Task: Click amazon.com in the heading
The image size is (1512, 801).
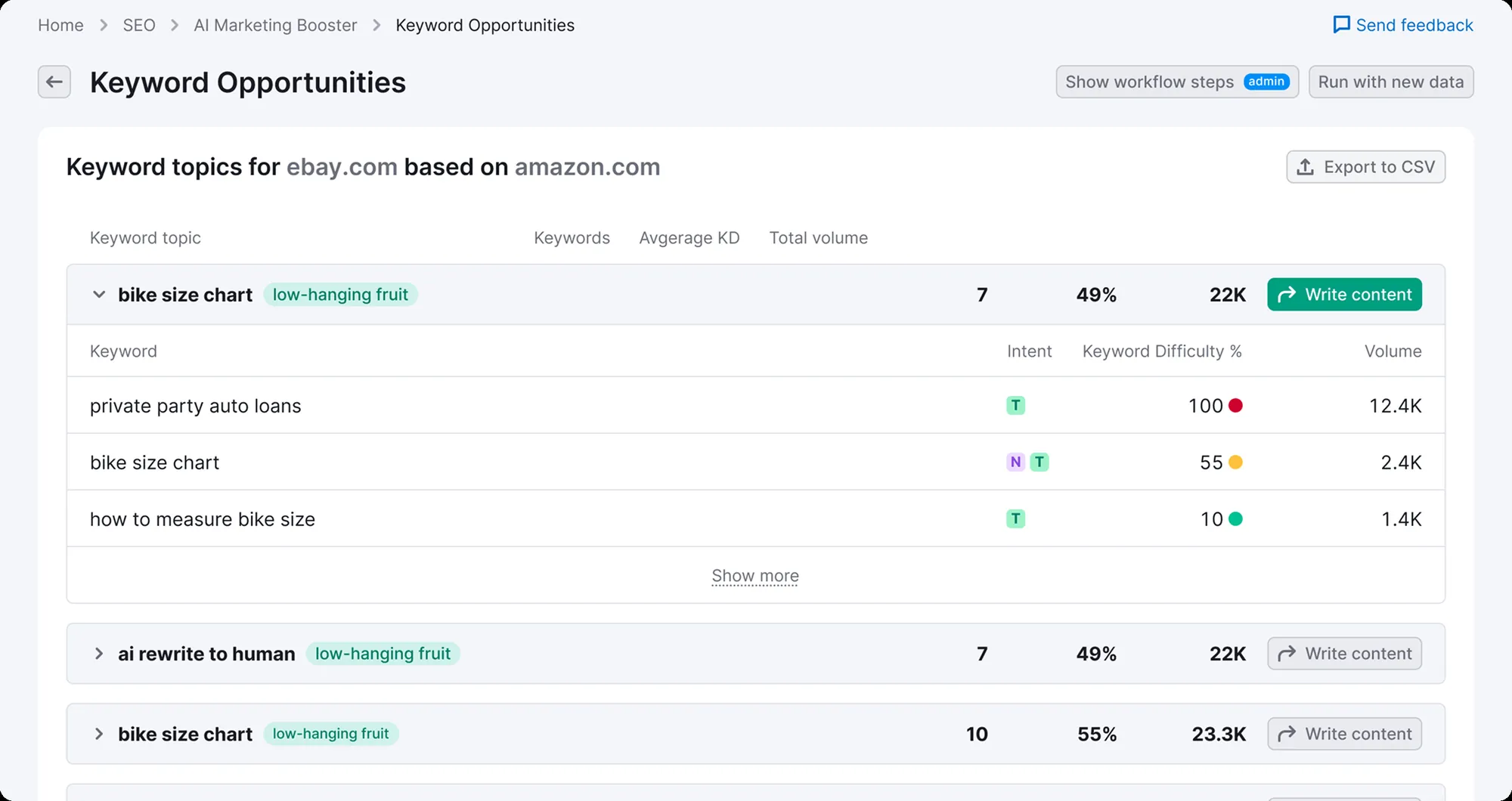Action: [587, 167]
